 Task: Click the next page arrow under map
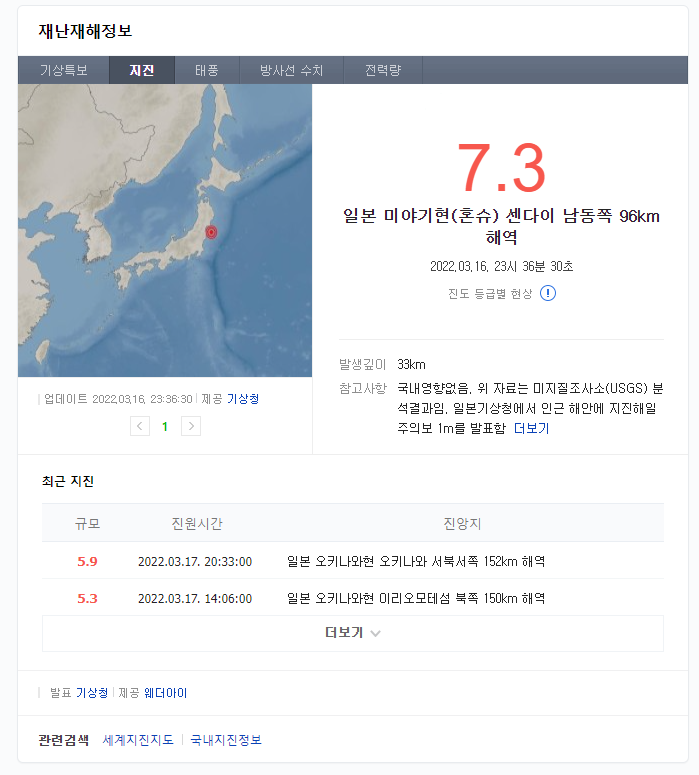(191, 426)
